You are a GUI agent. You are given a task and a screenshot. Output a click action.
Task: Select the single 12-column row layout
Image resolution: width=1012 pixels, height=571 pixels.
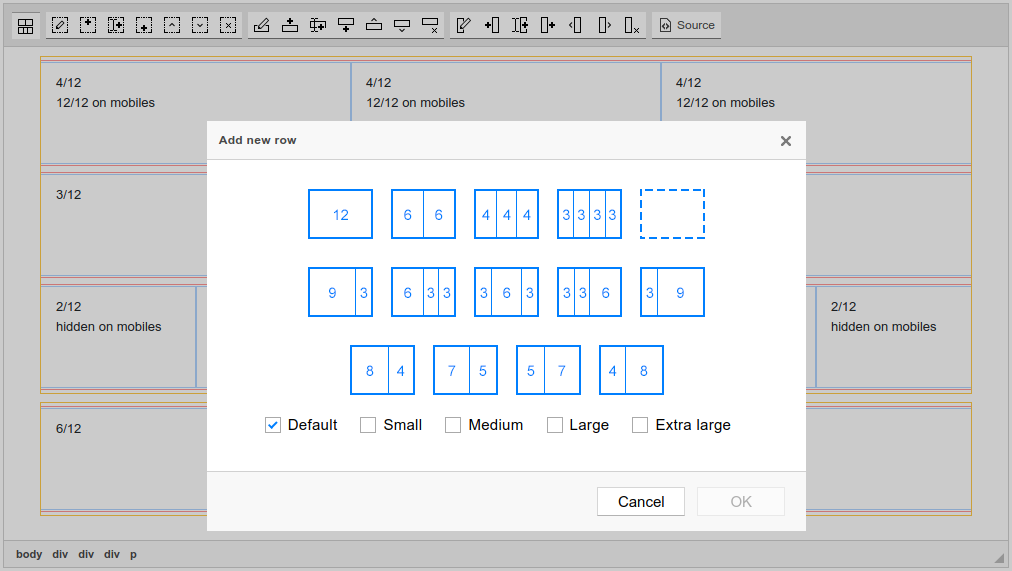coord(340,214)
